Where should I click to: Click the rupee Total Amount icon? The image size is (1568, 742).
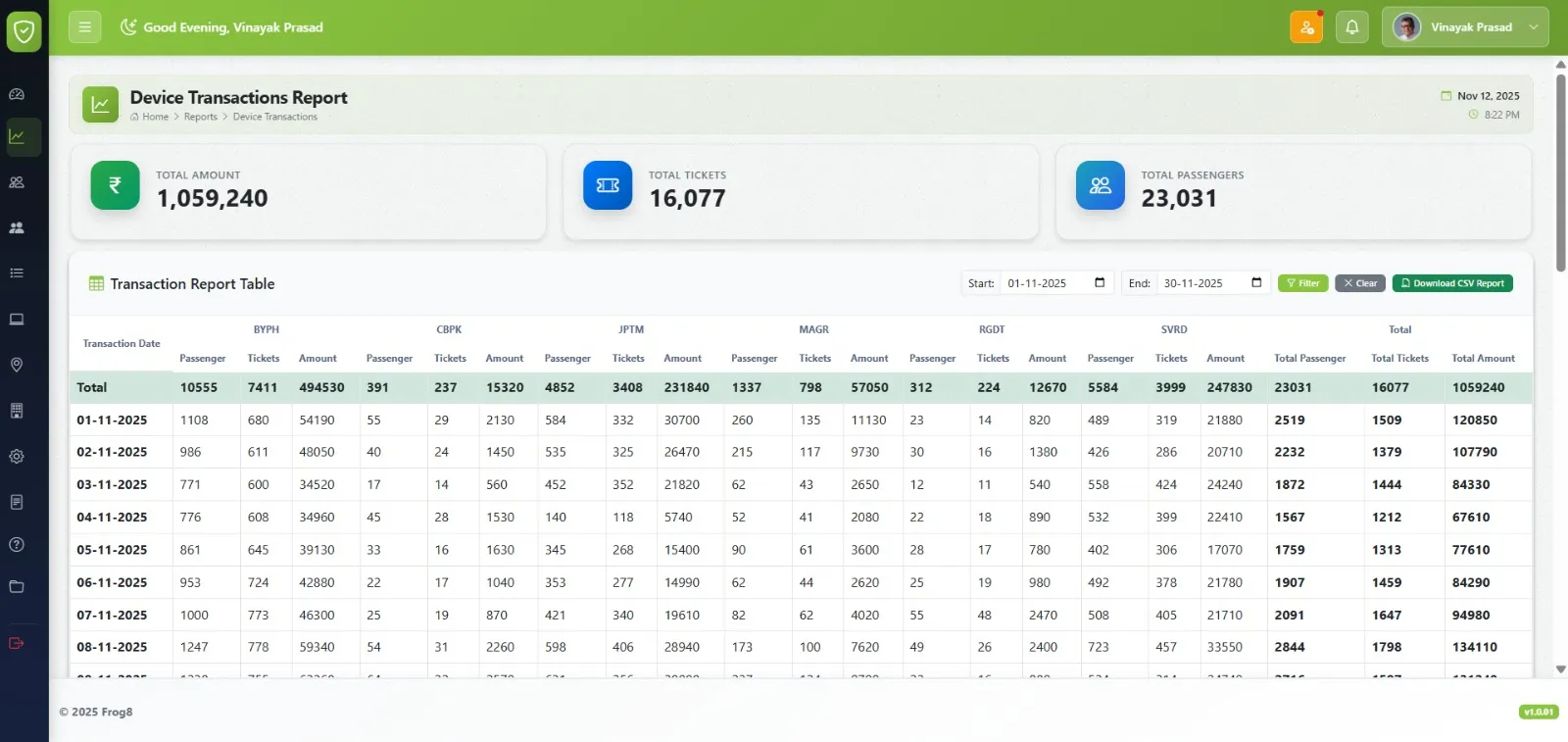[x=116, y=185]
